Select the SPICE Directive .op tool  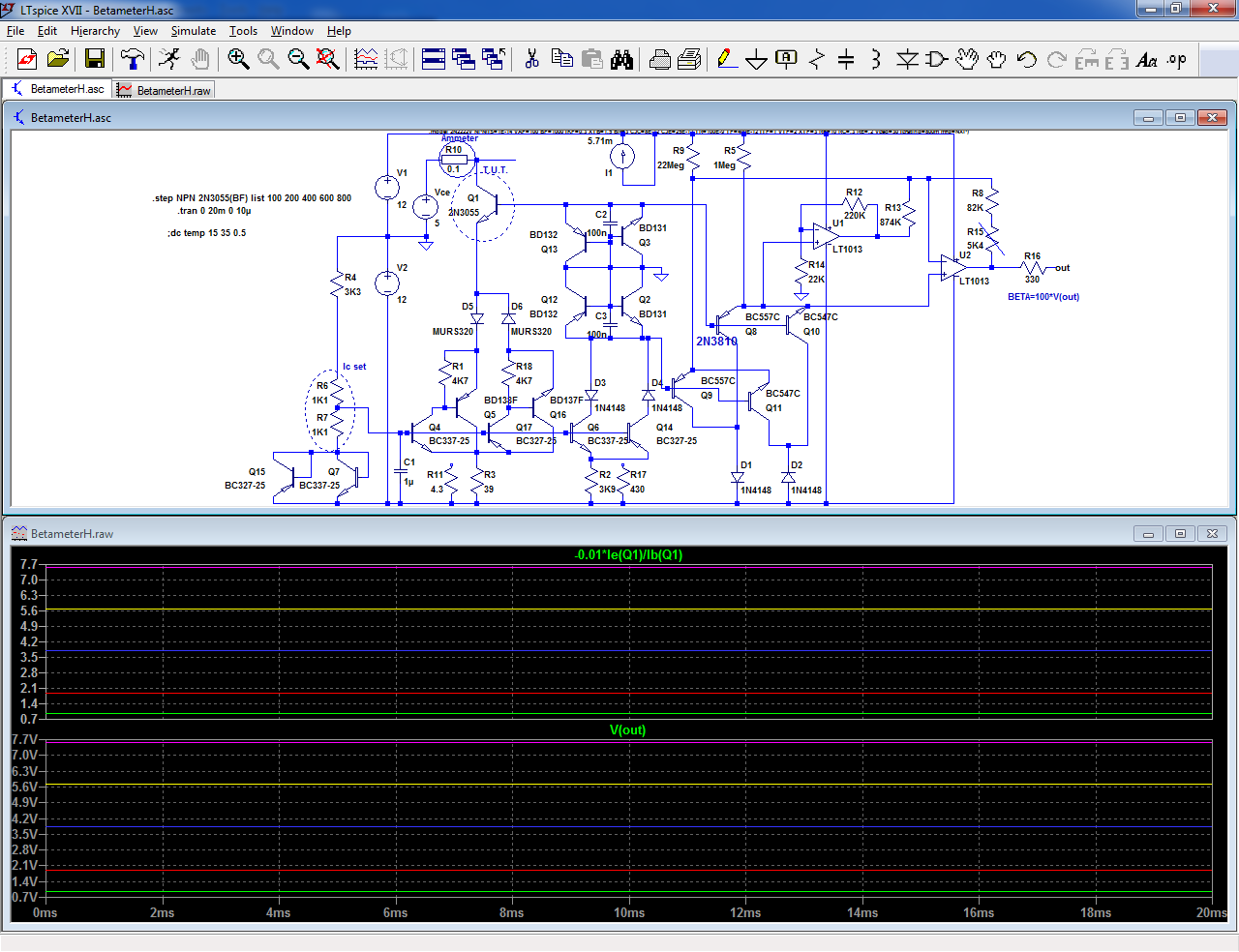click(1177, 60)
